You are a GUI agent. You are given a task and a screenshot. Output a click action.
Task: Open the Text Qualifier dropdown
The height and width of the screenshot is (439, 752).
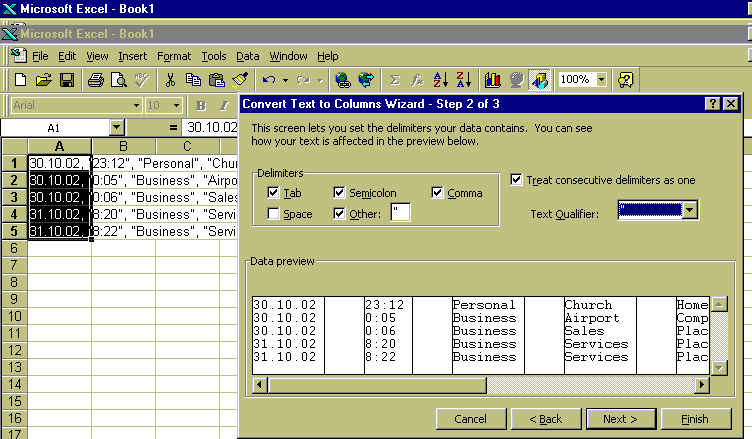pyautogui.click(x=690, y=210)
